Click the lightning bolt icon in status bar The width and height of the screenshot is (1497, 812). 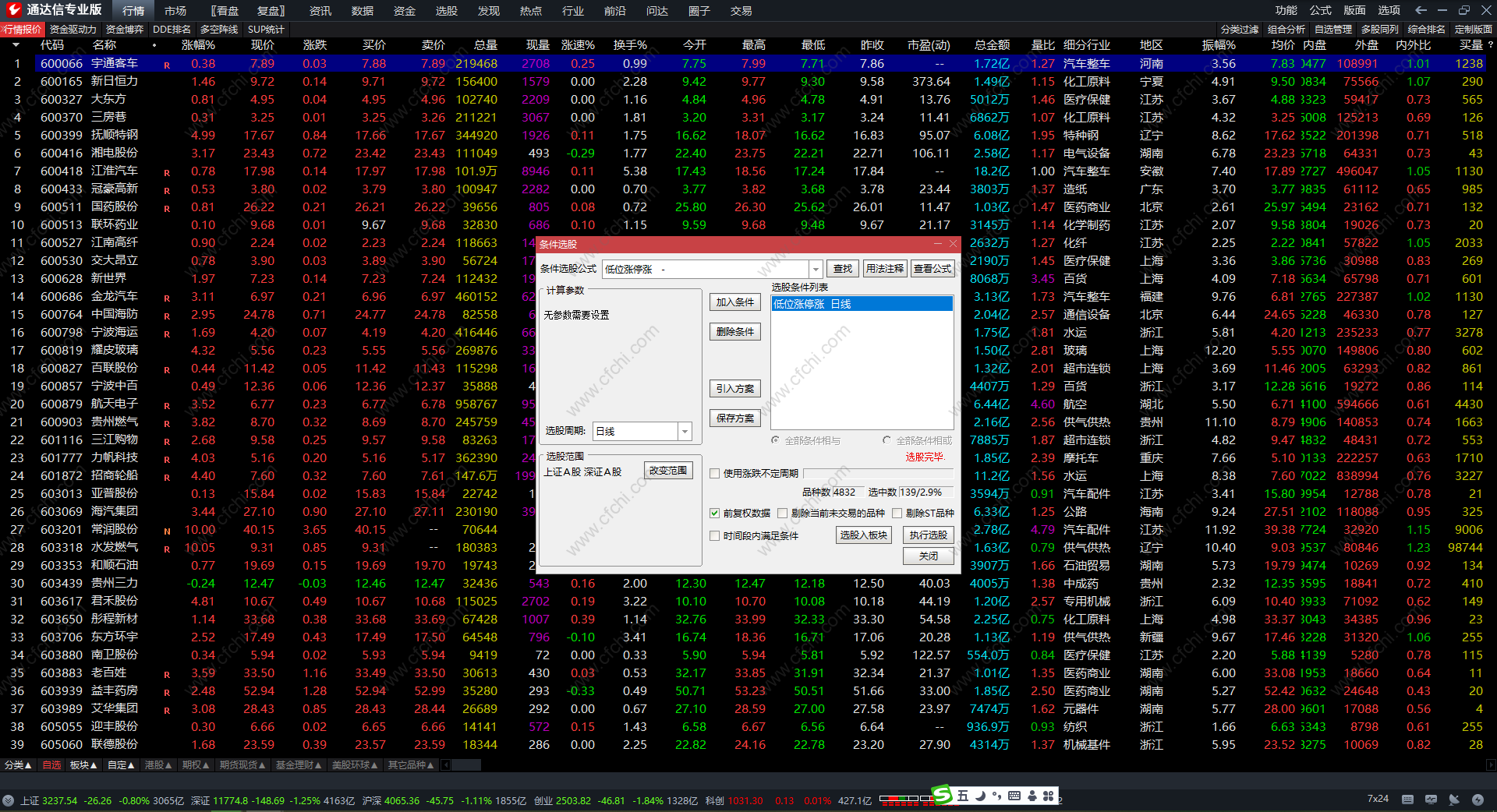[x=1478, y=800]
